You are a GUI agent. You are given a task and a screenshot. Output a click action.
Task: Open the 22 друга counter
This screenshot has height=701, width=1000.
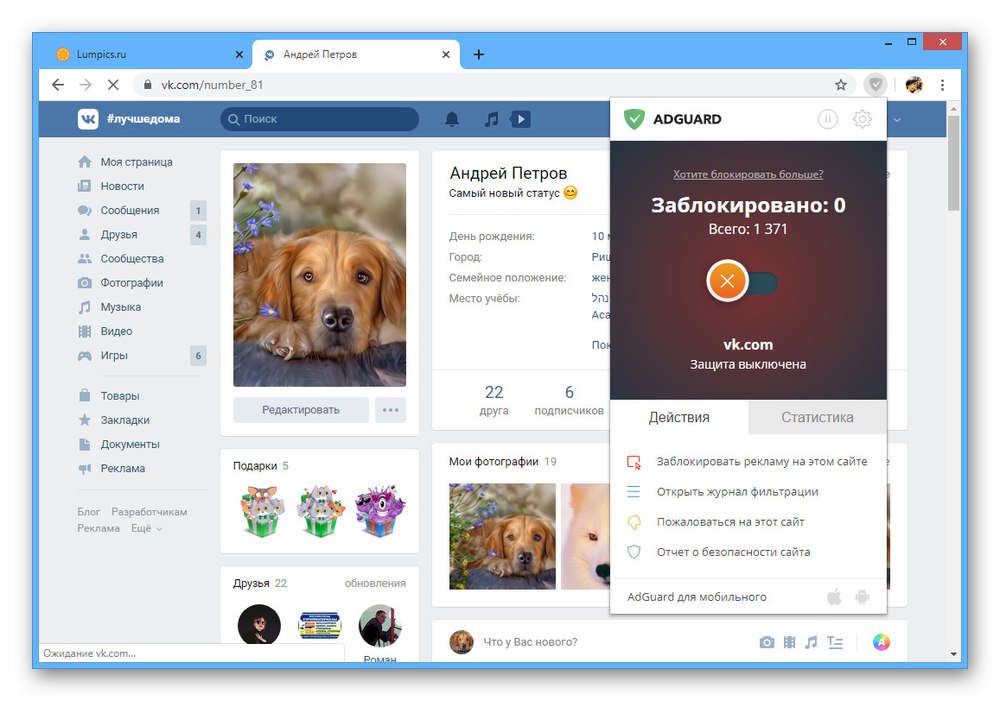tap(494, 400)
